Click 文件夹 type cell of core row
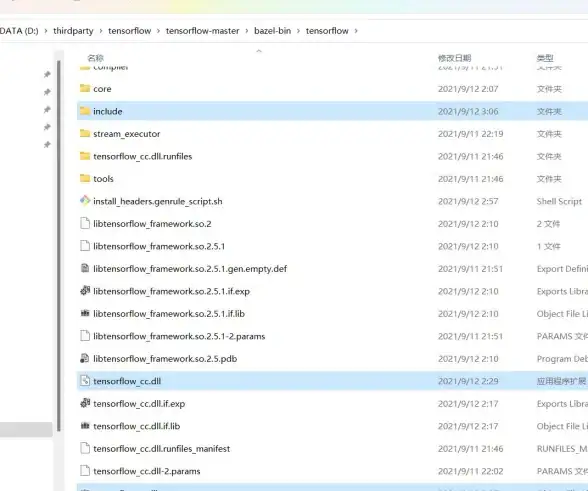 click(x=549, y=89)
